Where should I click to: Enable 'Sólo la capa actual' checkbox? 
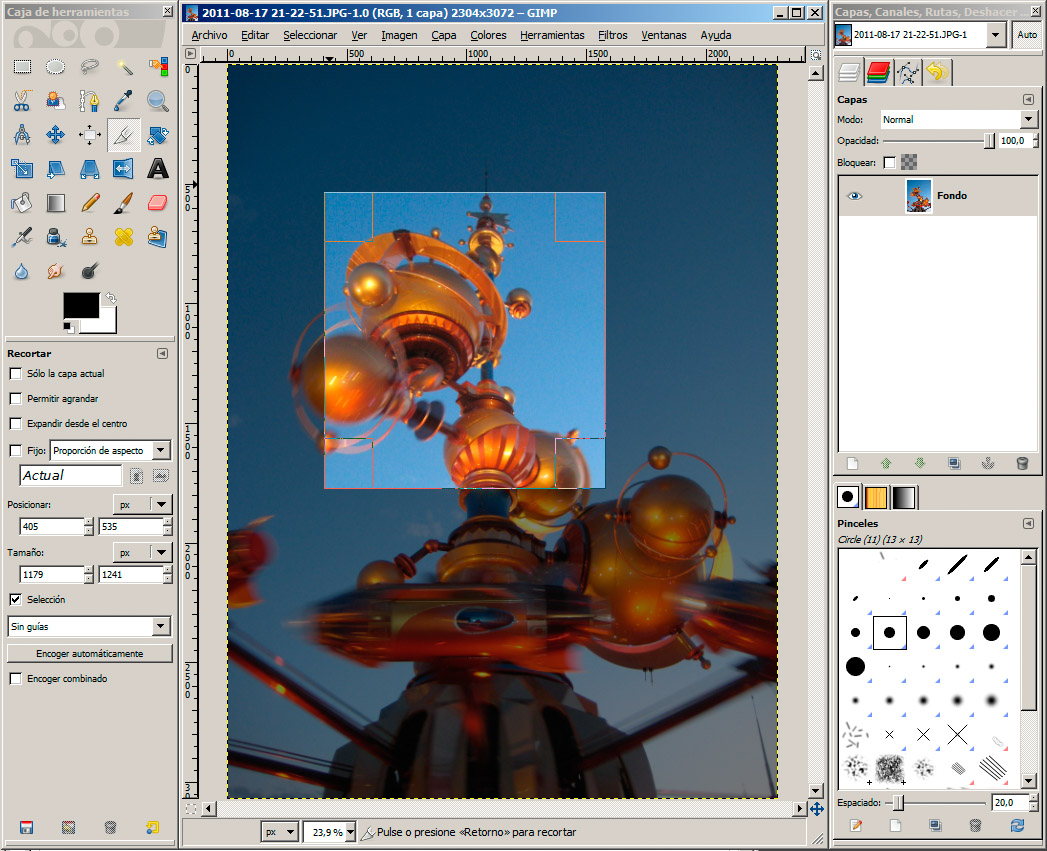click(16, 374)
